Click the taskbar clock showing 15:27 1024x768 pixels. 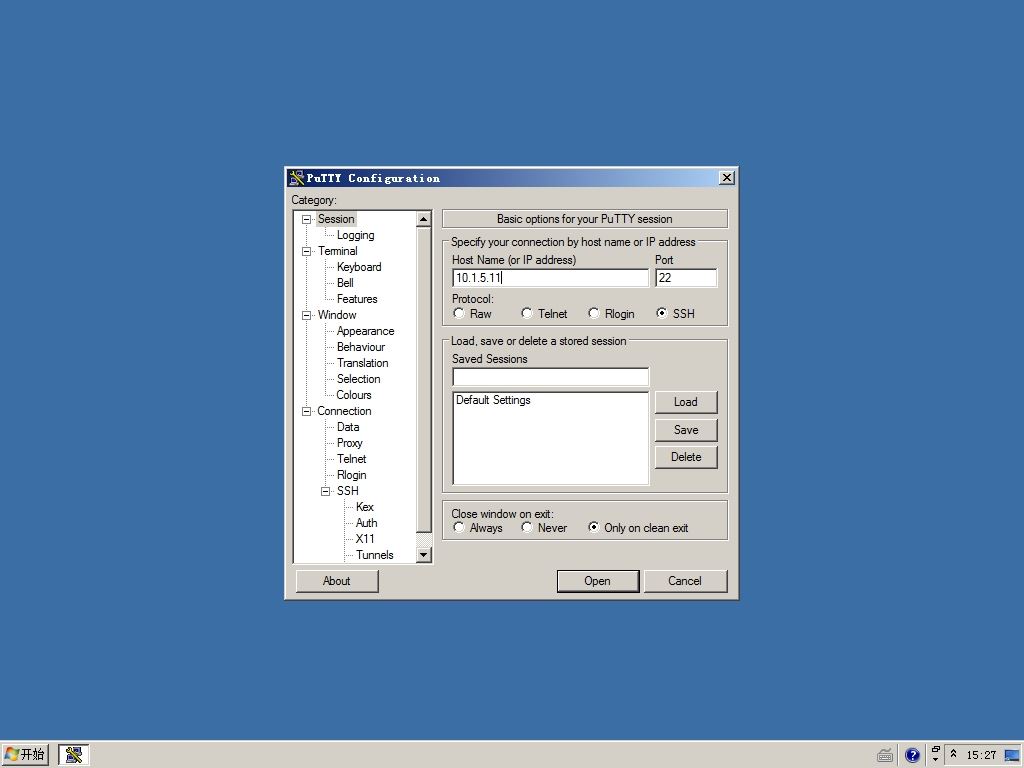click(x=981, y=756)
